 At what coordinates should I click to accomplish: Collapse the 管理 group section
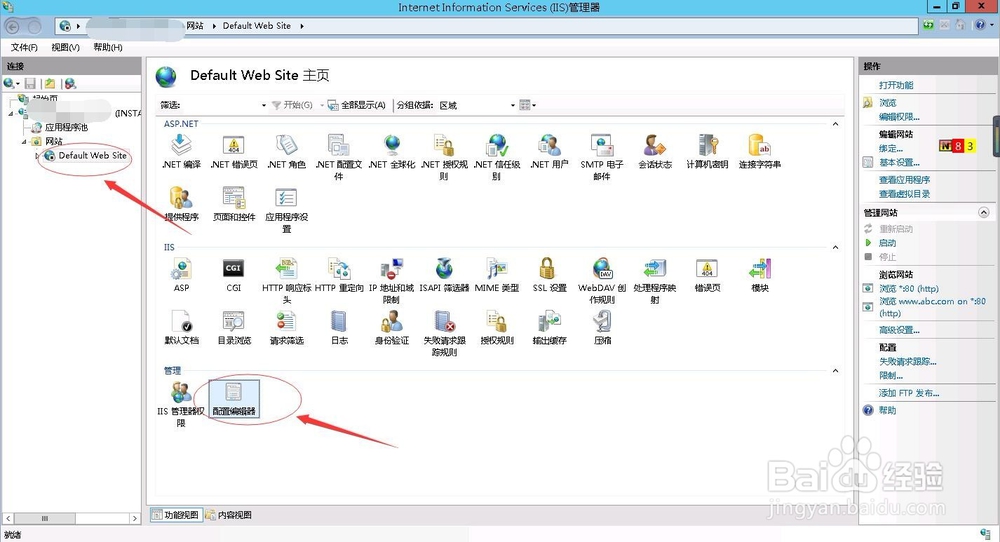pos(835,370)
